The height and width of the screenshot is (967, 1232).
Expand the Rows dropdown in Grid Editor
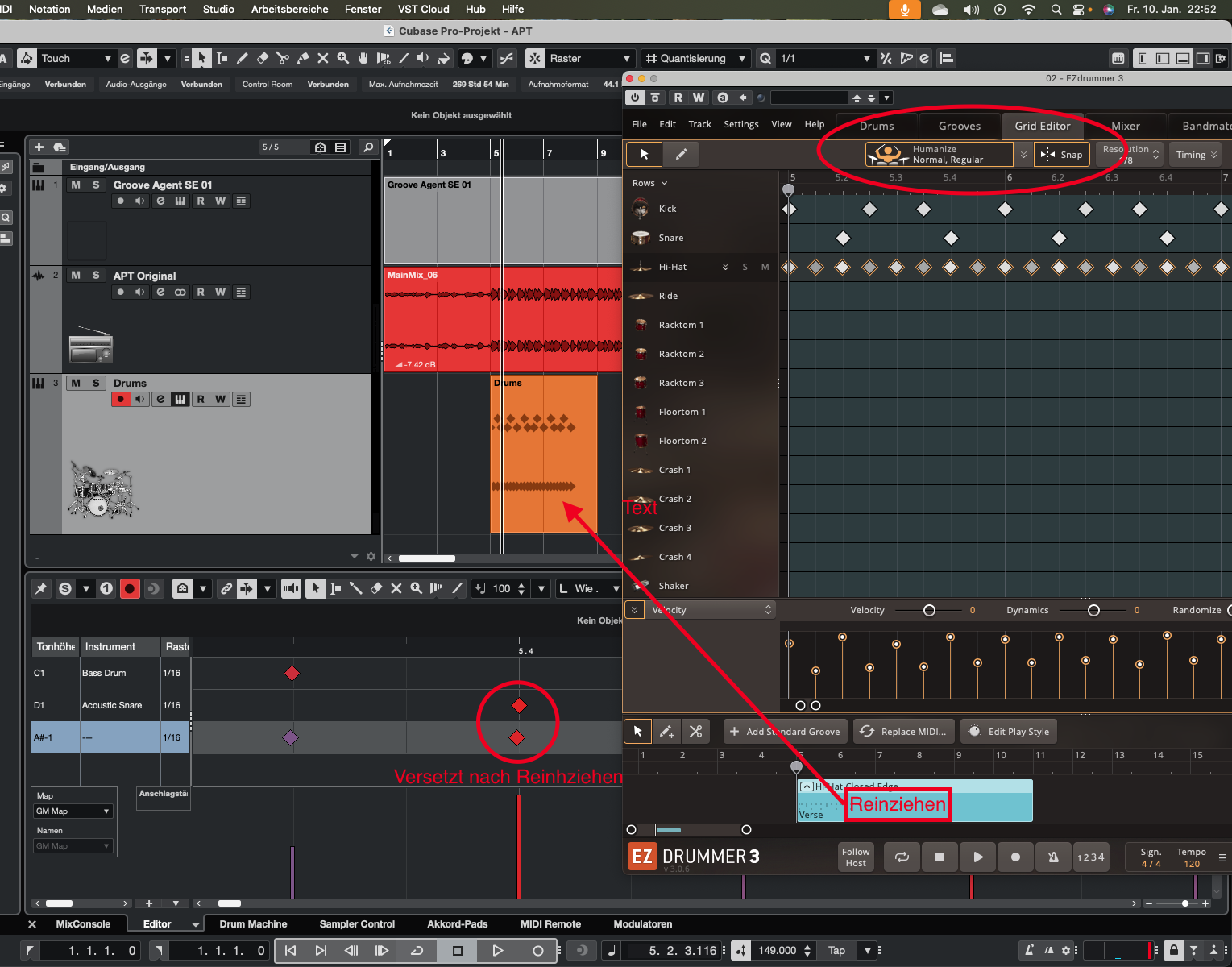pos(649,183)
